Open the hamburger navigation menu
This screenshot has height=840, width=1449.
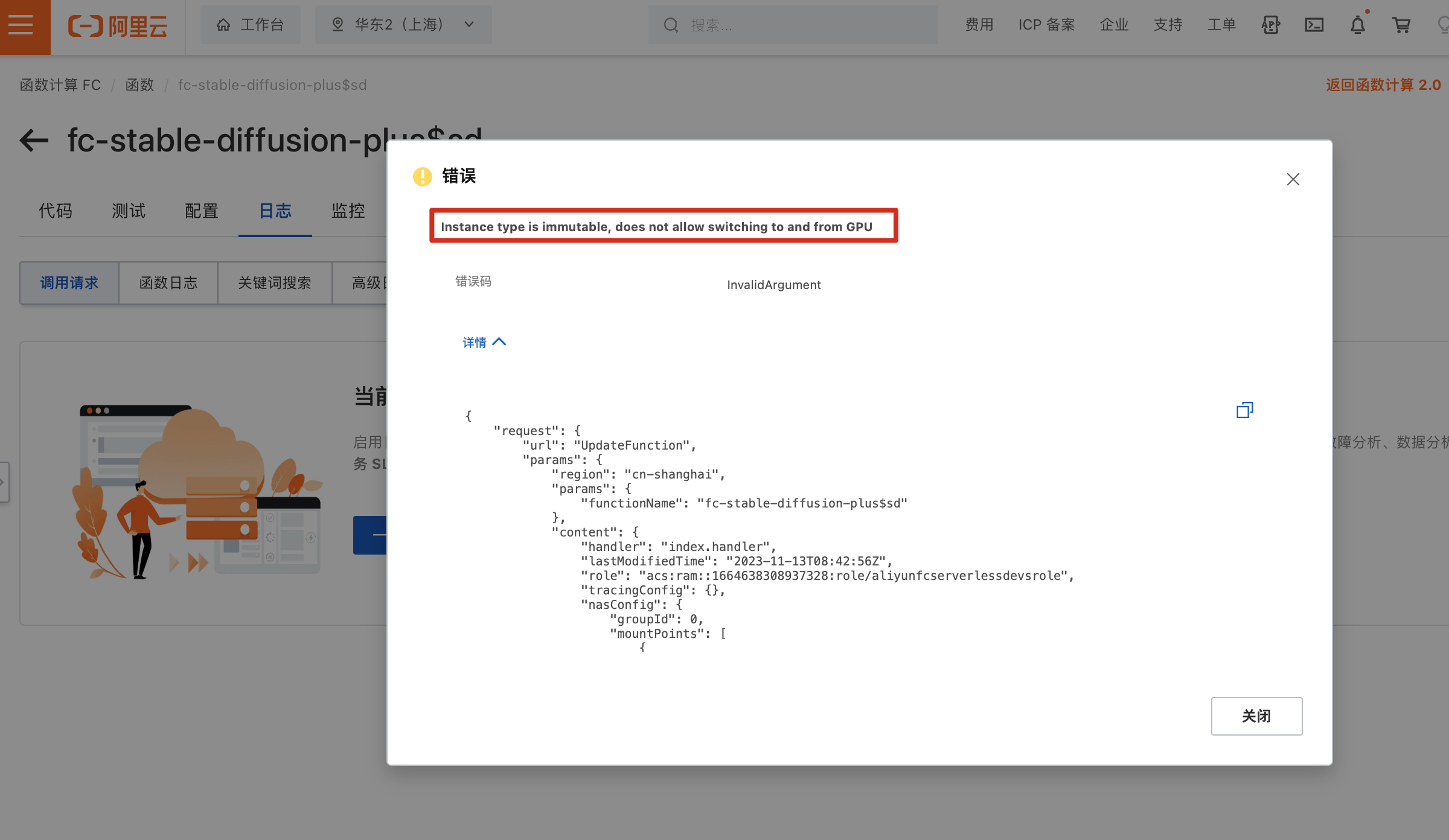[21, 25]
